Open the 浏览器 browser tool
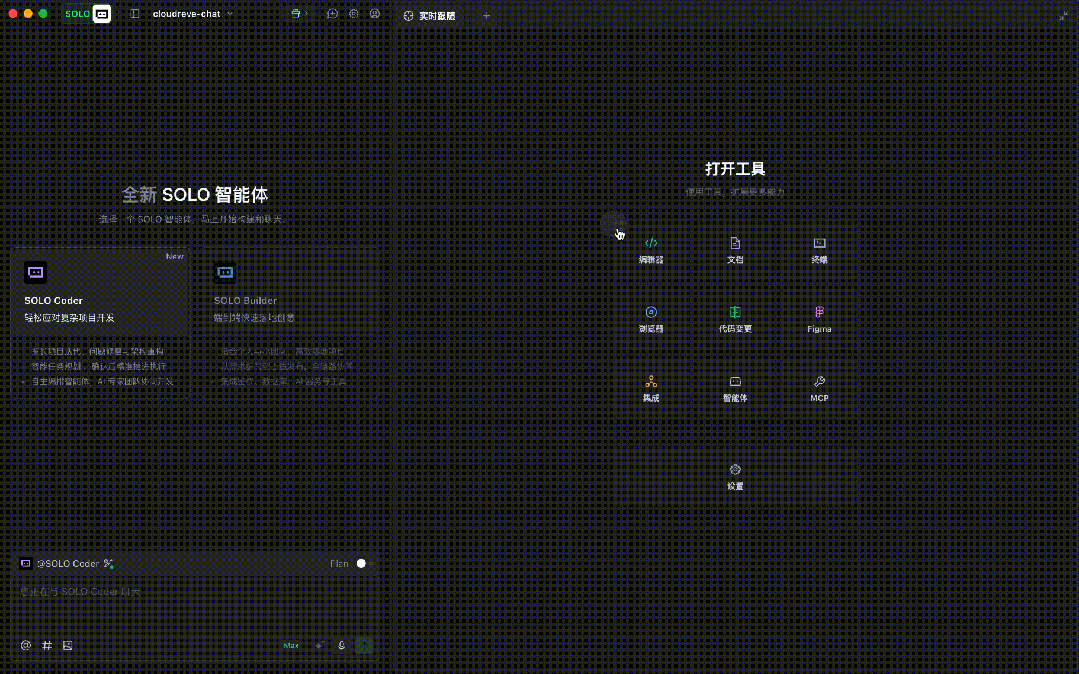The width and height of the screenshot is (1079, 674). point(650,319)
